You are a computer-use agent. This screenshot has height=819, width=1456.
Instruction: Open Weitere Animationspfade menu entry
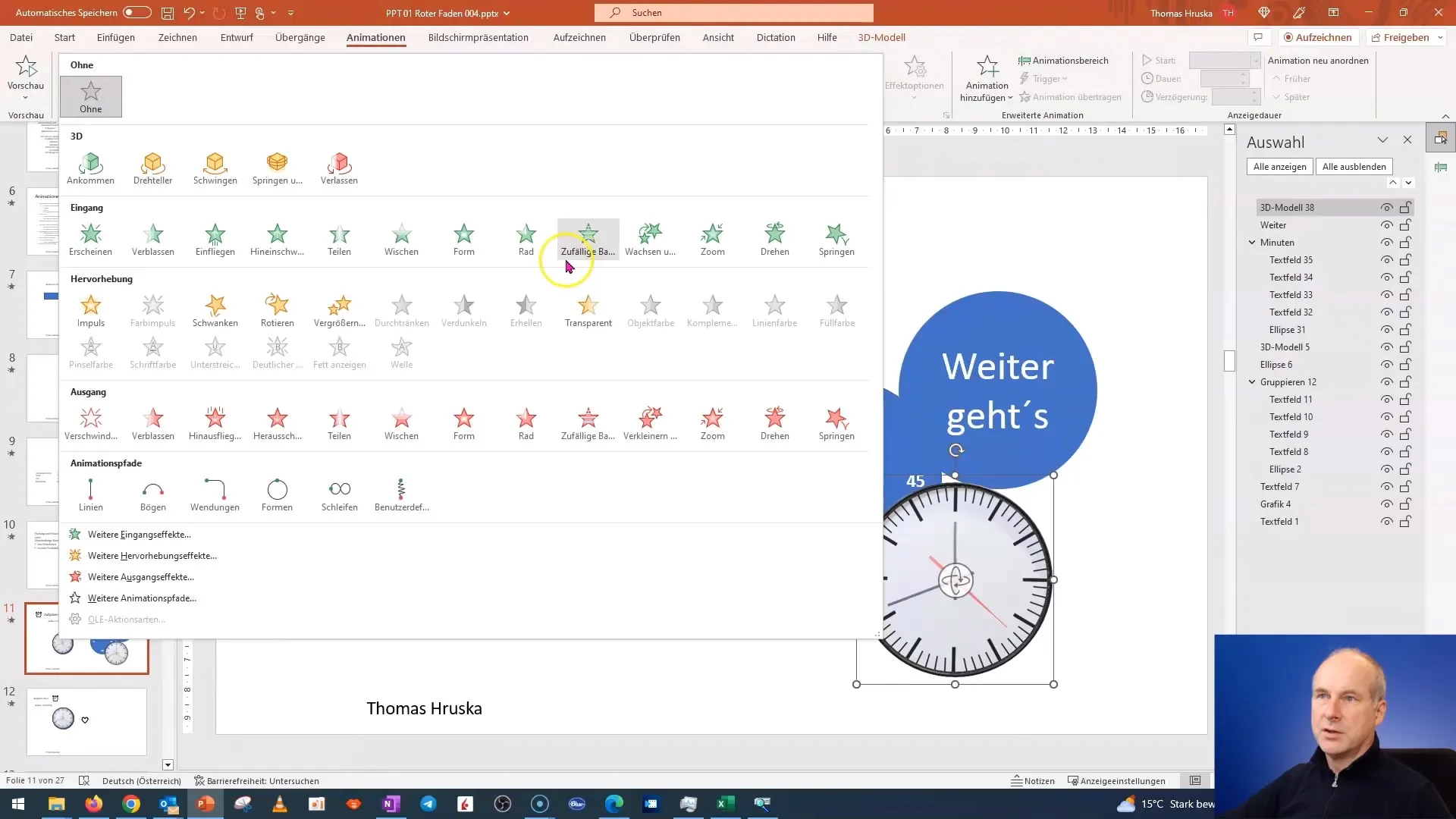142,598
